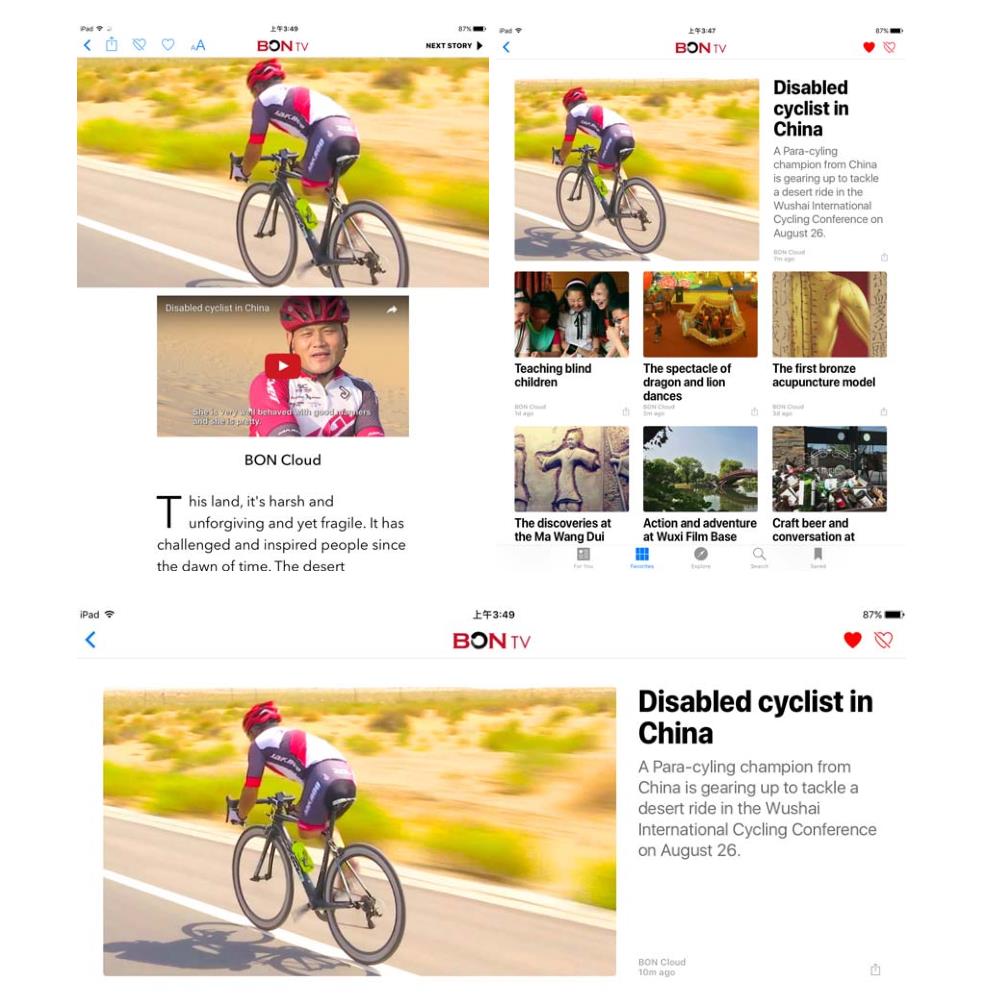Viewport: 990px width, 1003px height.
Task: Click the back chevron beside the 3:49 BON TV header
Action: [91, 640]
